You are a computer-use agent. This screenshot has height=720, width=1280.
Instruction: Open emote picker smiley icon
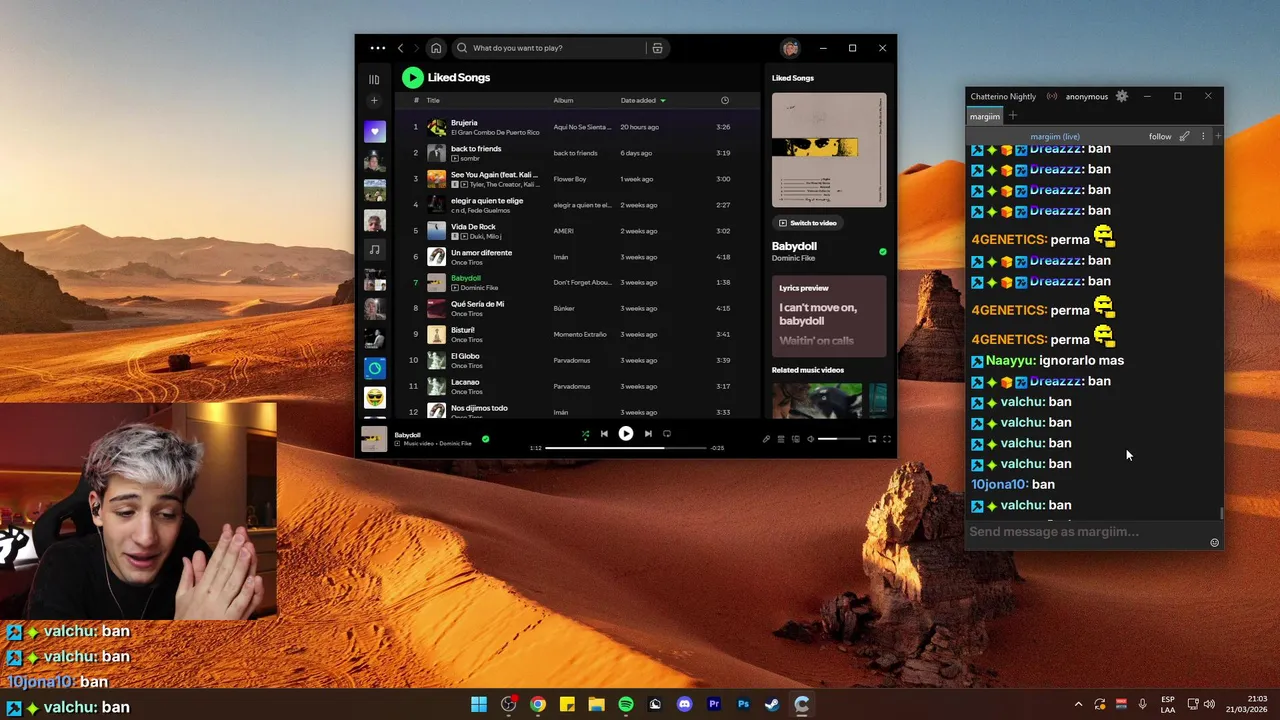(x=1215, y=542)
